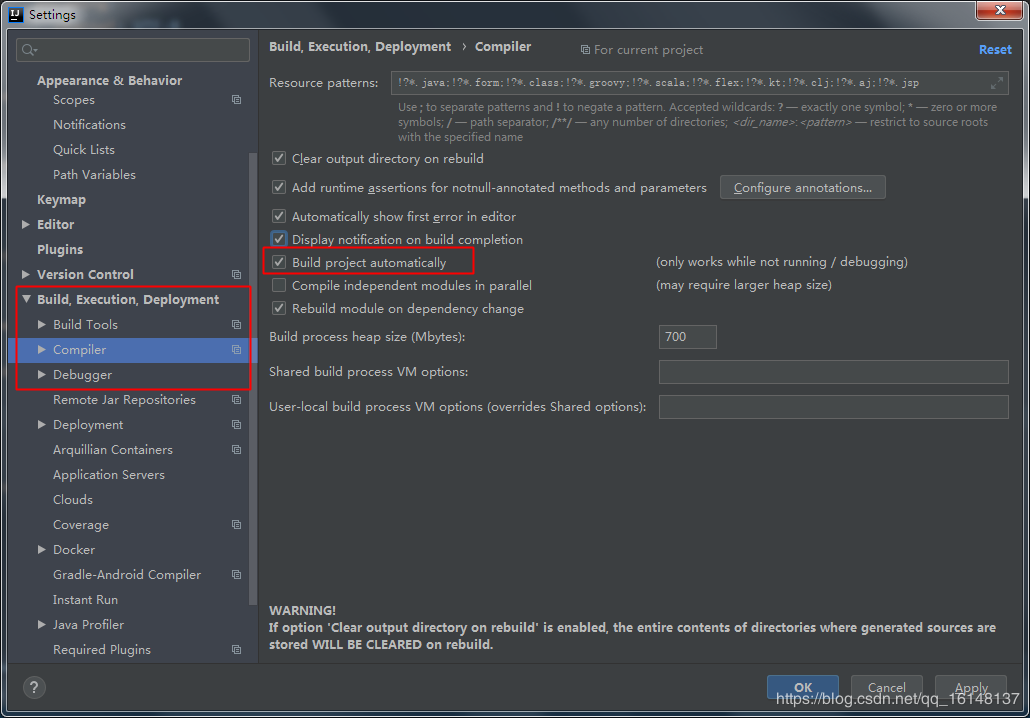The height and width of the screenshot is (718, 1030).
Task: Click the For current project icon
Action: 585,50
